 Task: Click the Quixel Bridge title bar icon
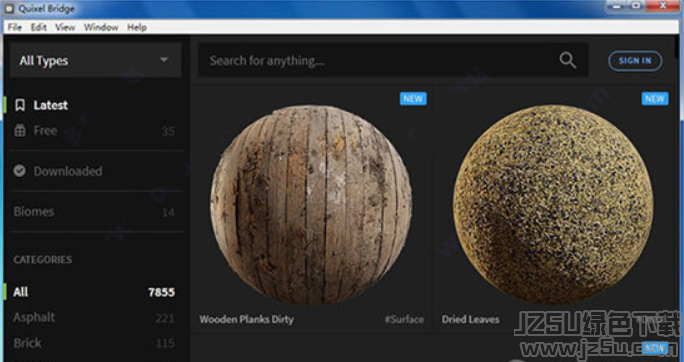click(x=9, y=8)
